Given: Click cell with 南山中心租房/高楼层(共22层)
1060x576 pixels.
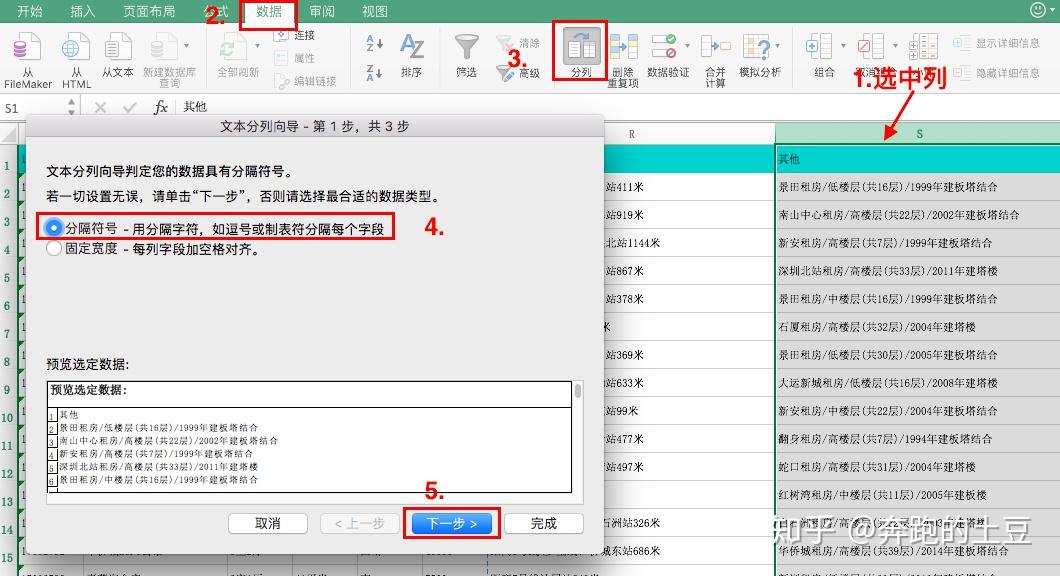Looking at the screenshot, I should click(x=918, y=215).
